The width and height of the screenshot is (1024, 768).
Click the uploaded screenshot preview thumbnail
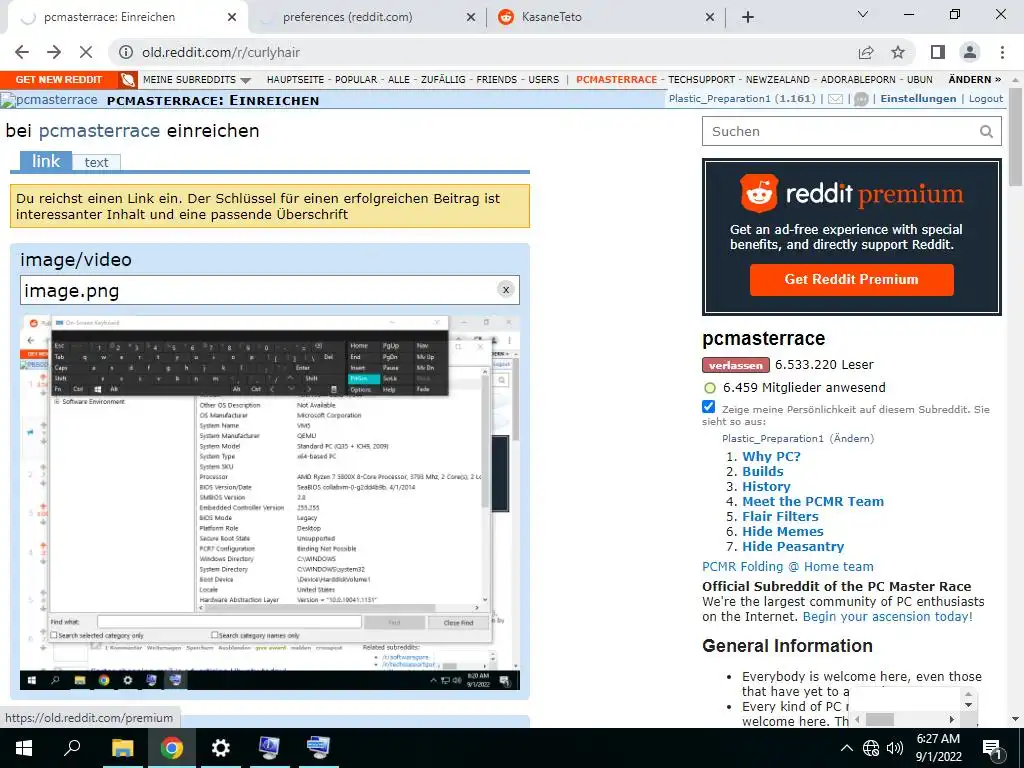[x=270, y=503]
